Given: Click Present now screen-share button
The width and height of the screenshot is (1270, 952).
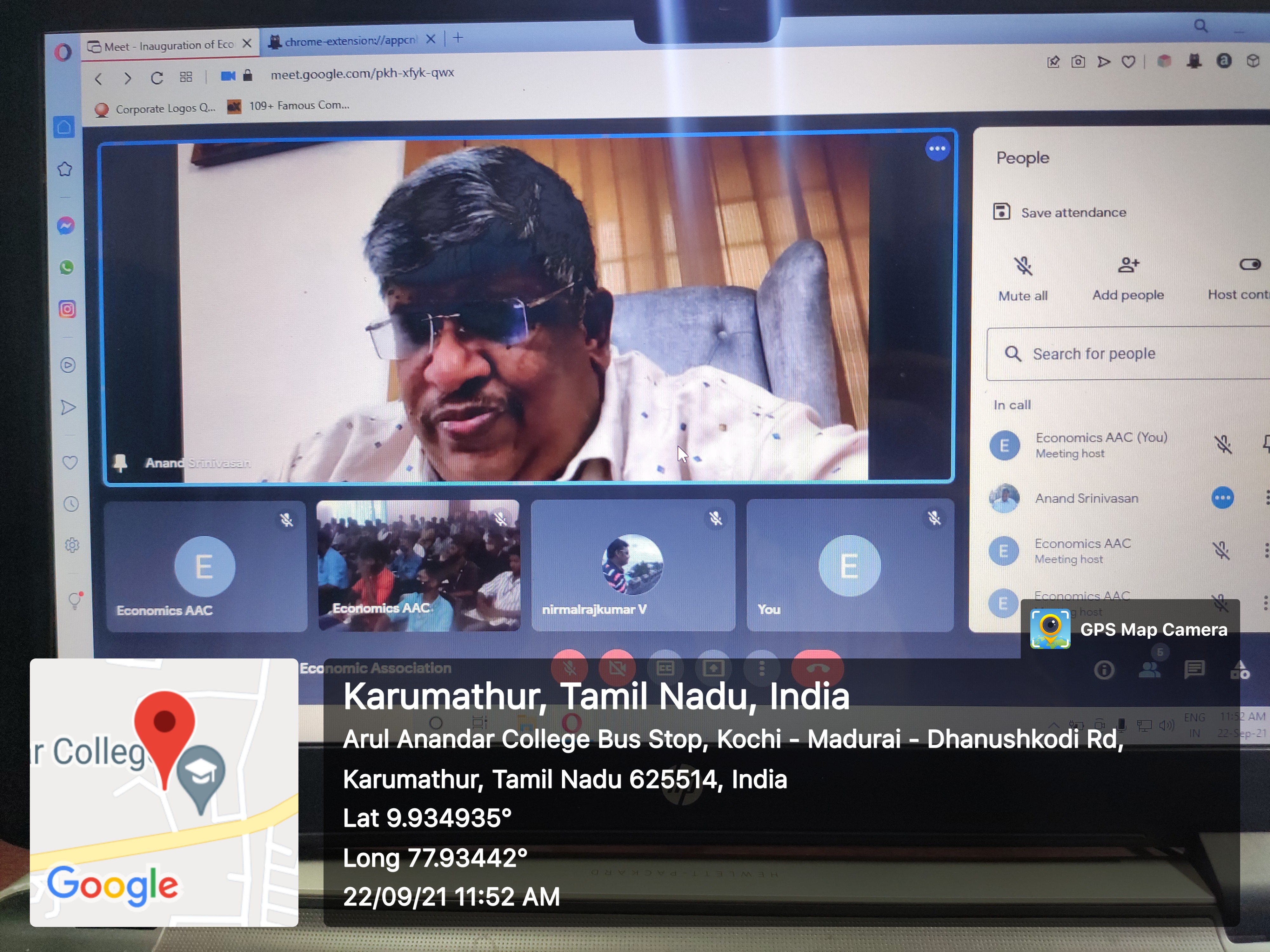Looking at the screenshot, I should pos(714,668).
